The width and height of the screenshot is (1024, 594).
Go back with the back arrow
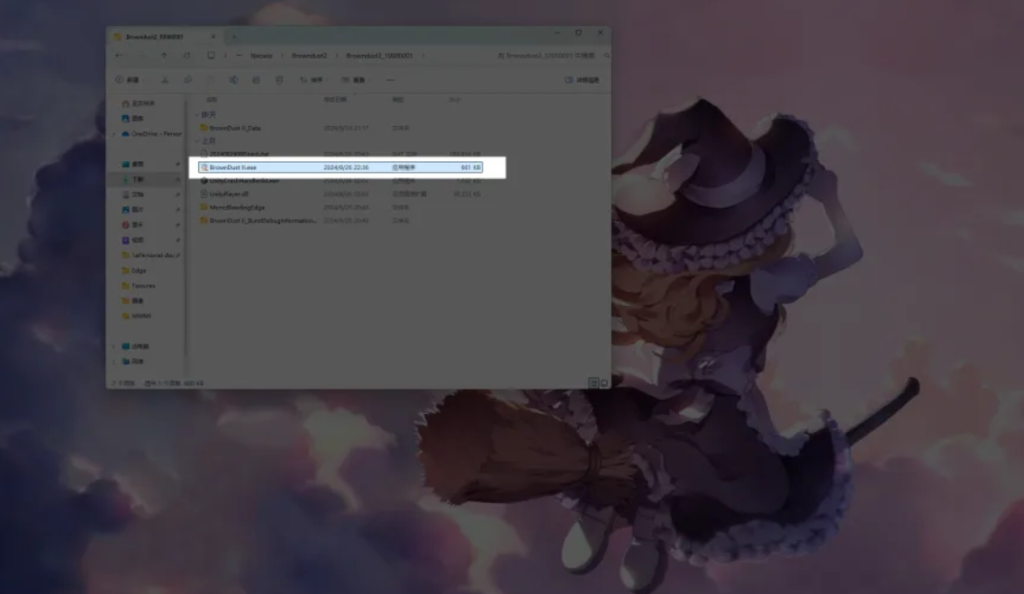119,56
